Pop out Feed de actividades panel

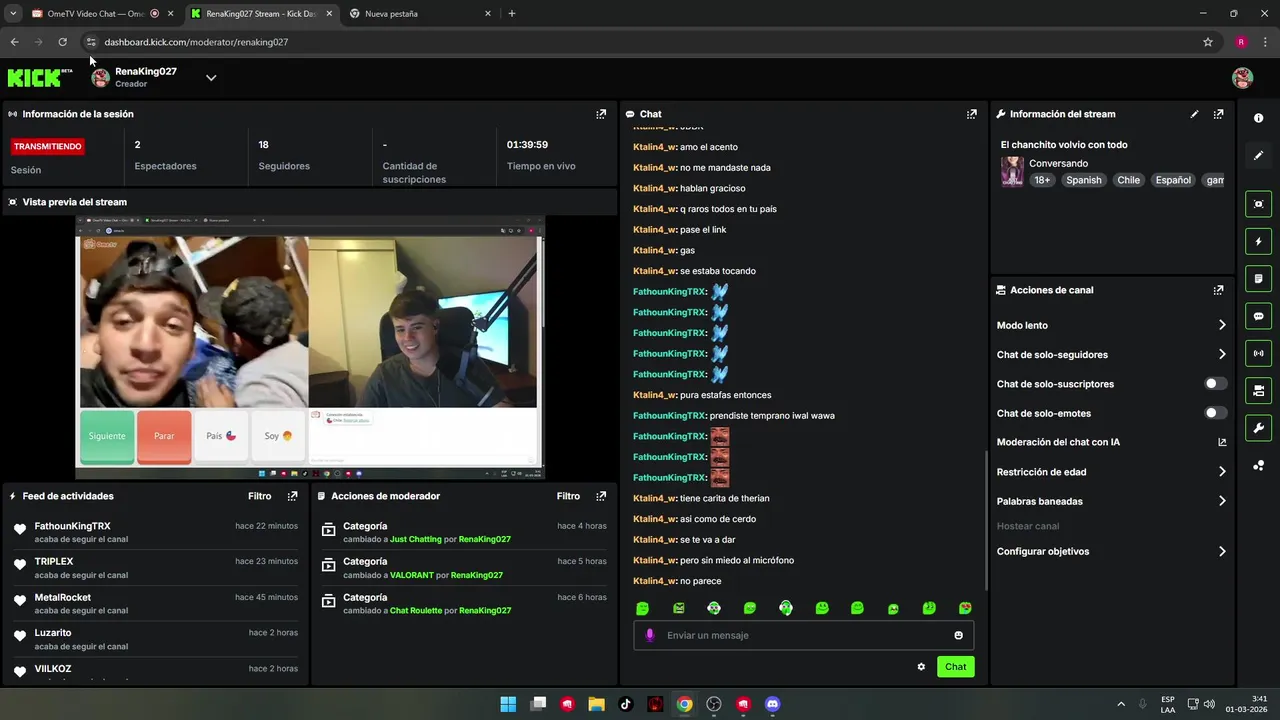coord(292,496)
